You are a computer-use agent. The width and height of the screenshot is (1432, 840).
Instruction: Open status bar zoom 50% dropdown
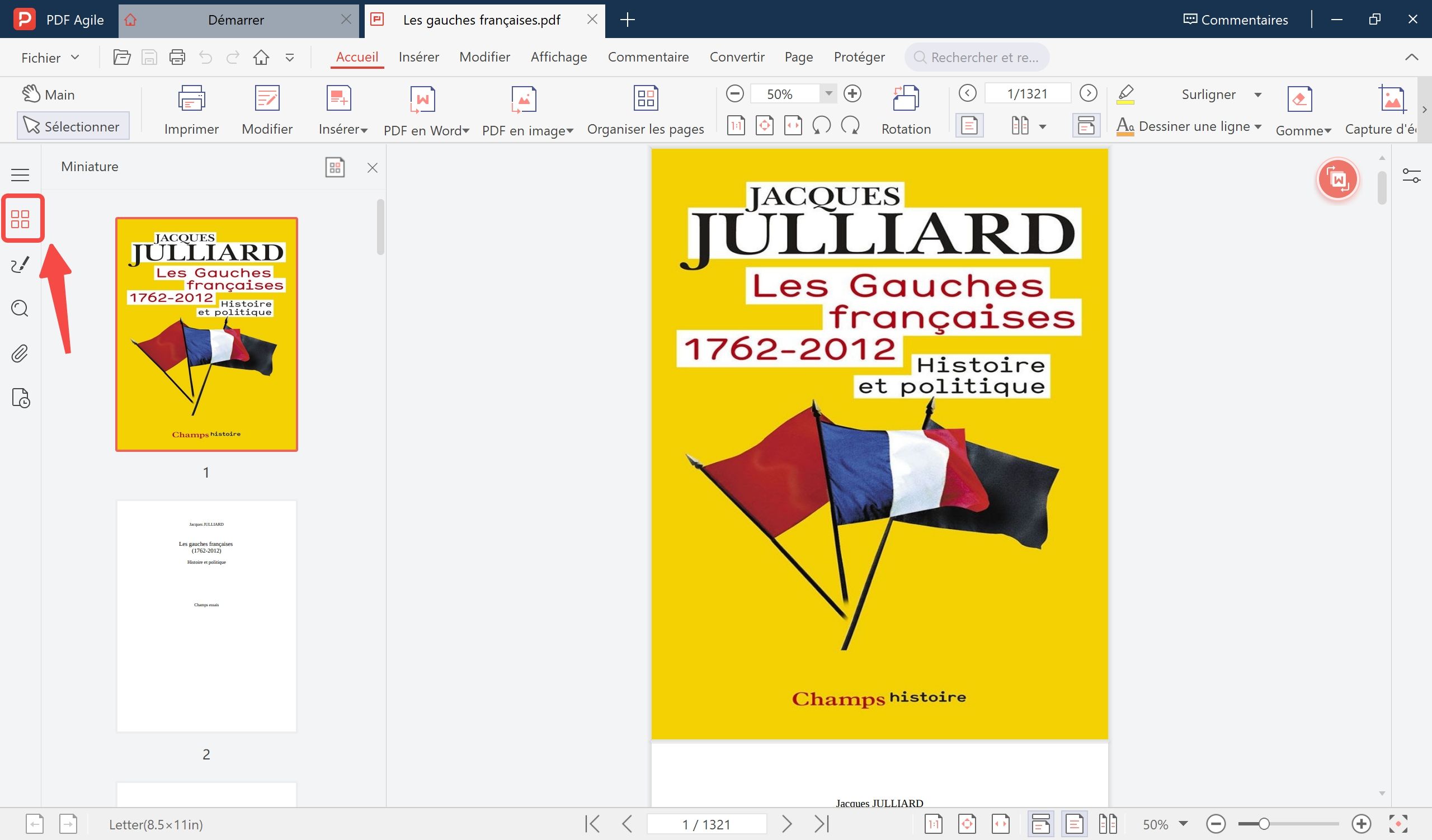1184,824
